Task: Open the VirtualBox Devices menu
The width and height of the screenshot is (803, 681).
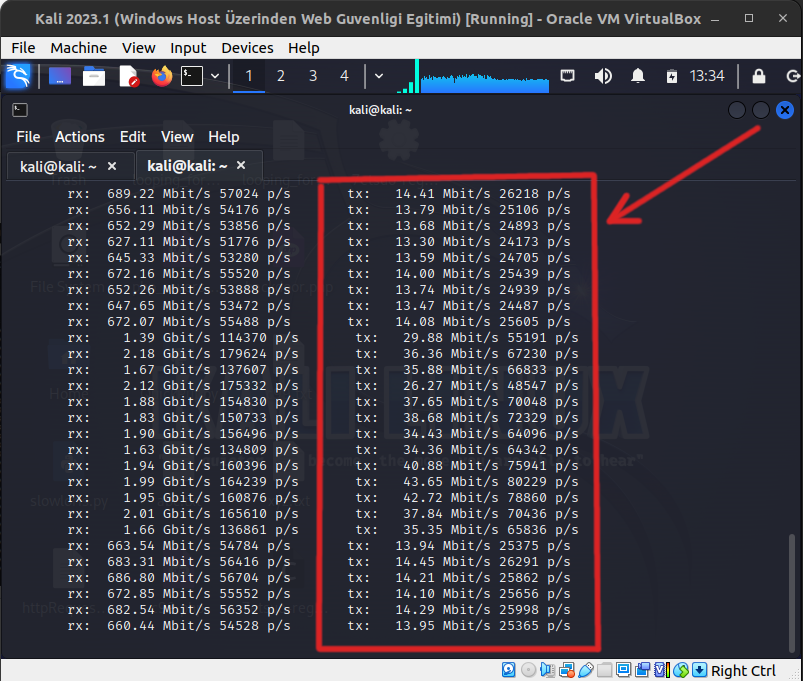Action: 247,48
